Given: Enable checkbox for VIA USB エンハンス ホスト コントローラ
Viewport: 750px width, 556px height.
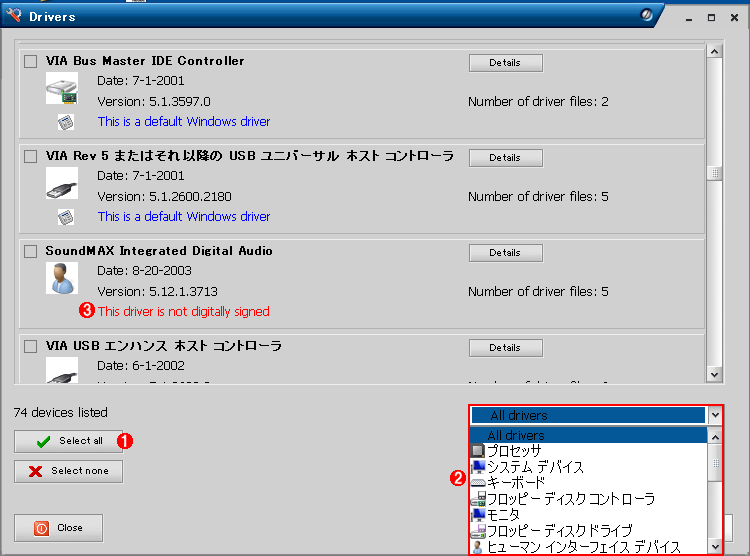Looking at the screenshot, I should coord(31,346).
